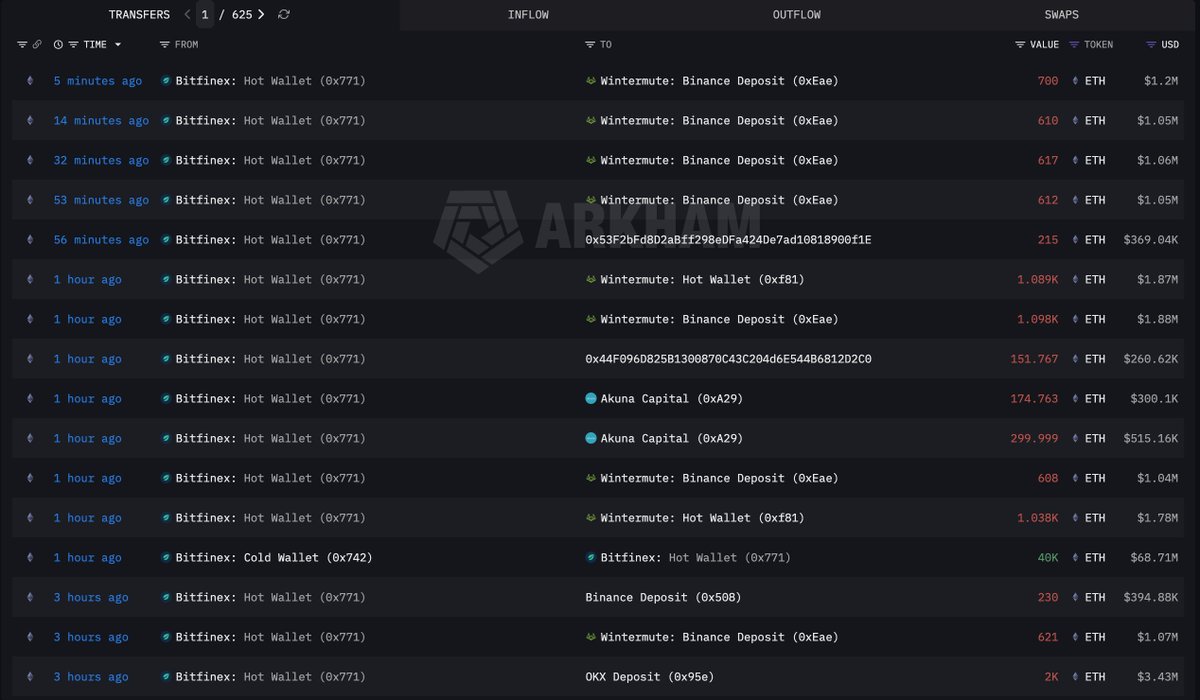Go to the previous transfers page
This screenshot has height=700, width=1200.
click(187, 15)
